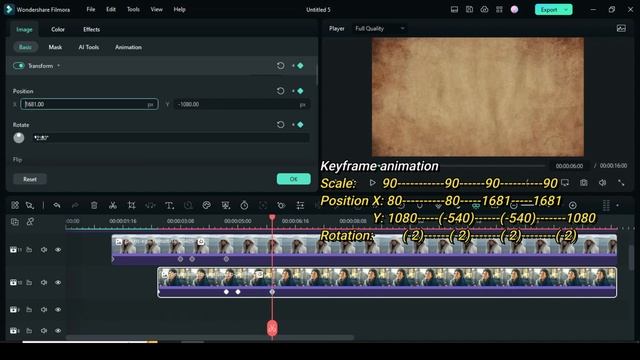The width and height of the screenshot is (640, 360).
Task: Click the Reset button
Action: (30, 179)
